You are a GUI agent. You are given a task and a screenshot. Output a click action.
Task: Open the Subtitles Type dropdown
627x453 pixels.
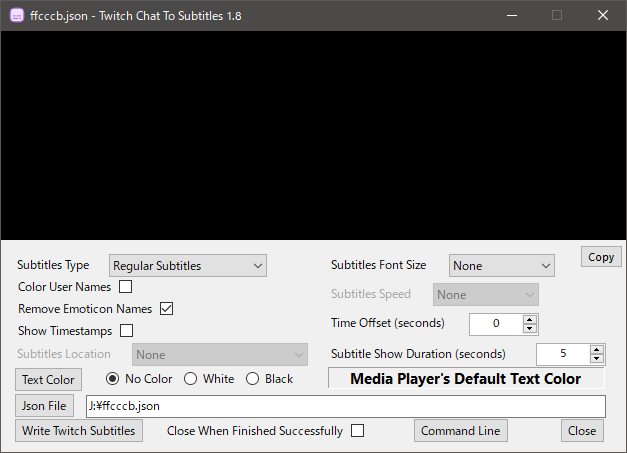(x=187, y=266)
